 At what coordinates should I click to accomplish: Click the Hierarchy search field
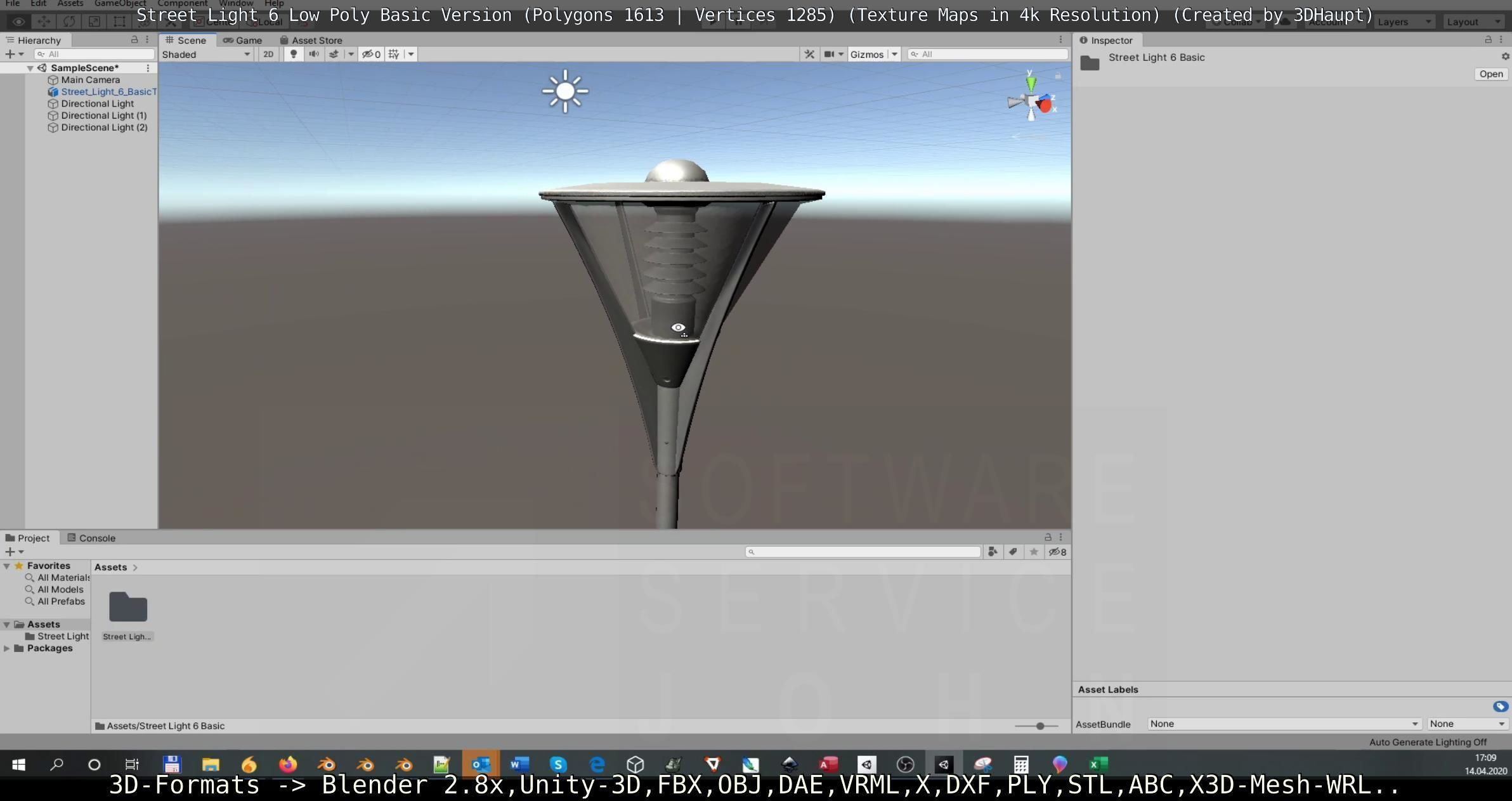(94, 55)
